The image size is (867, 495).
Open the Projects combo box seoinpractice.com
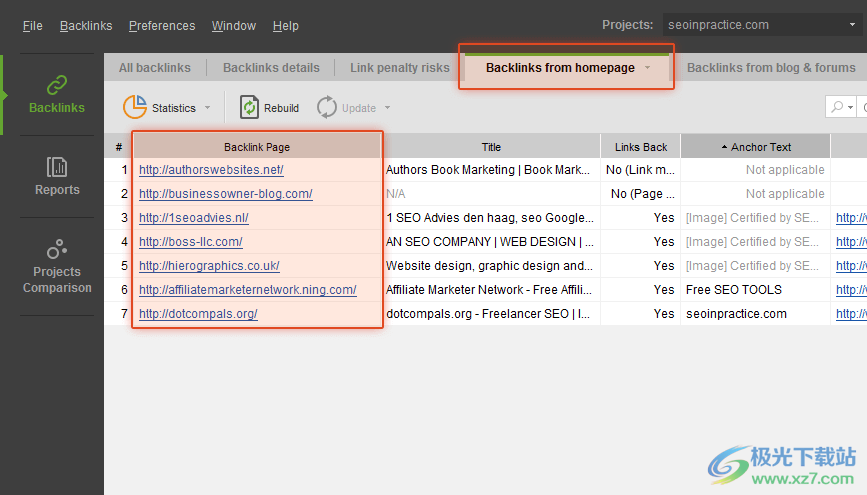[762, 25]
